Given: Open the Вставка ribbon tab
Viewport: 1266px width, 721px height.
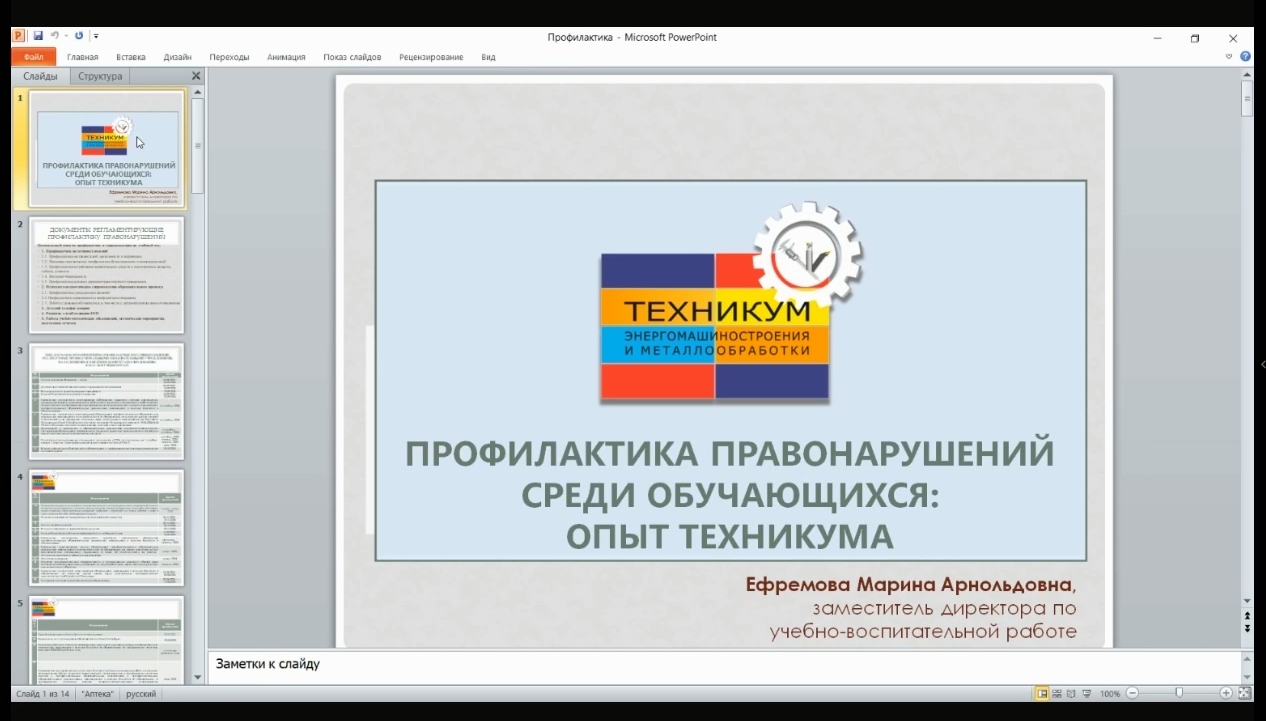Looking at the screenshot, I should pos(131,57).
